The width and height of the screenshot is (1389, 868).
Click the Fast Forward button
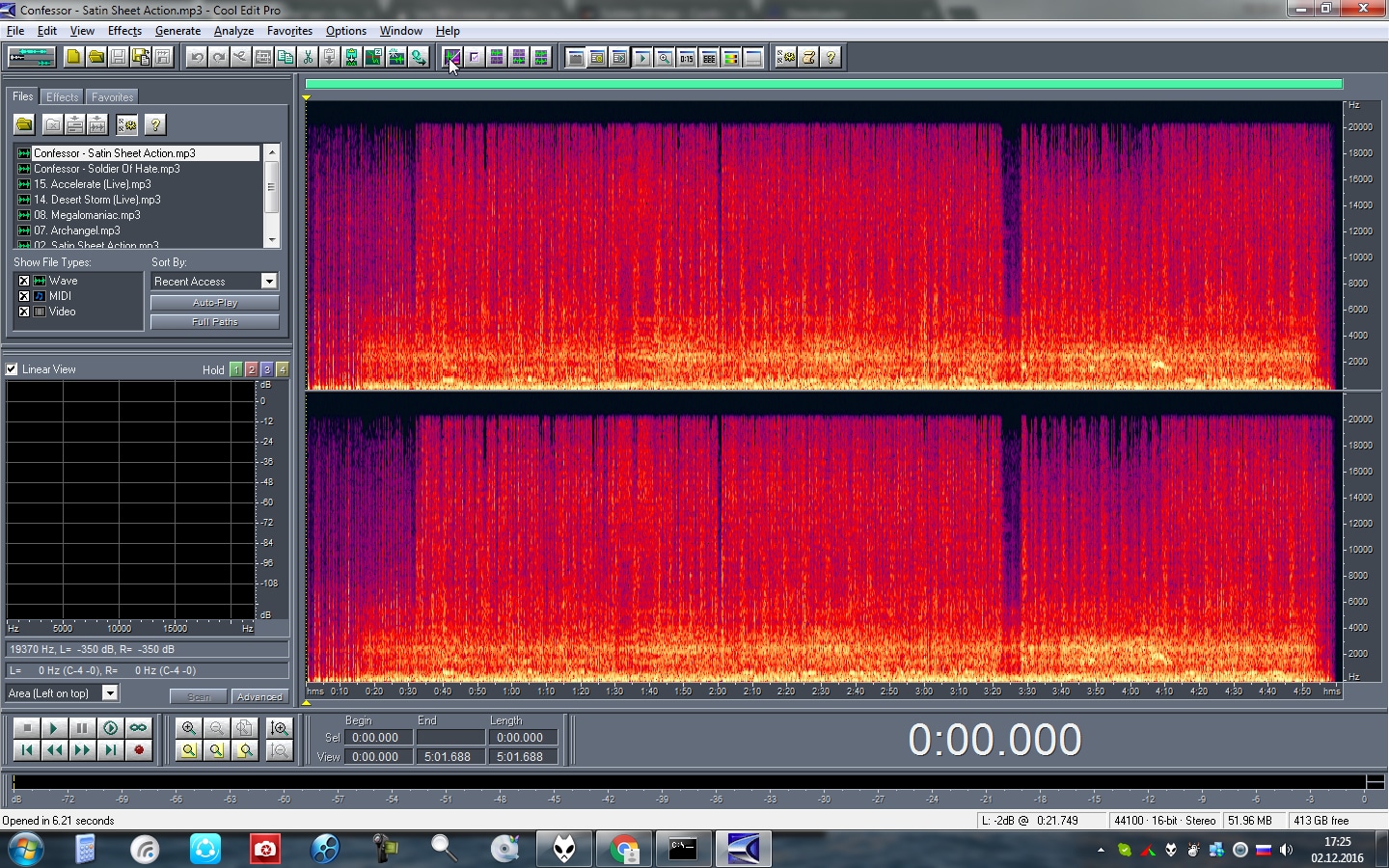(82, 749)
